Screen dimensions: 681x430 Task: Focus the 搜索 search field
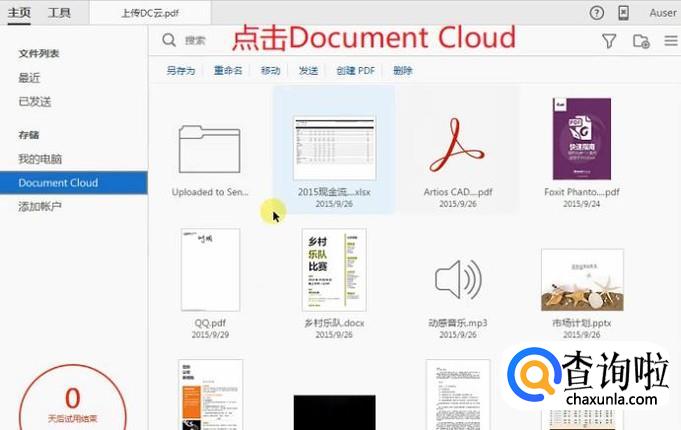[x=195, y=41]
